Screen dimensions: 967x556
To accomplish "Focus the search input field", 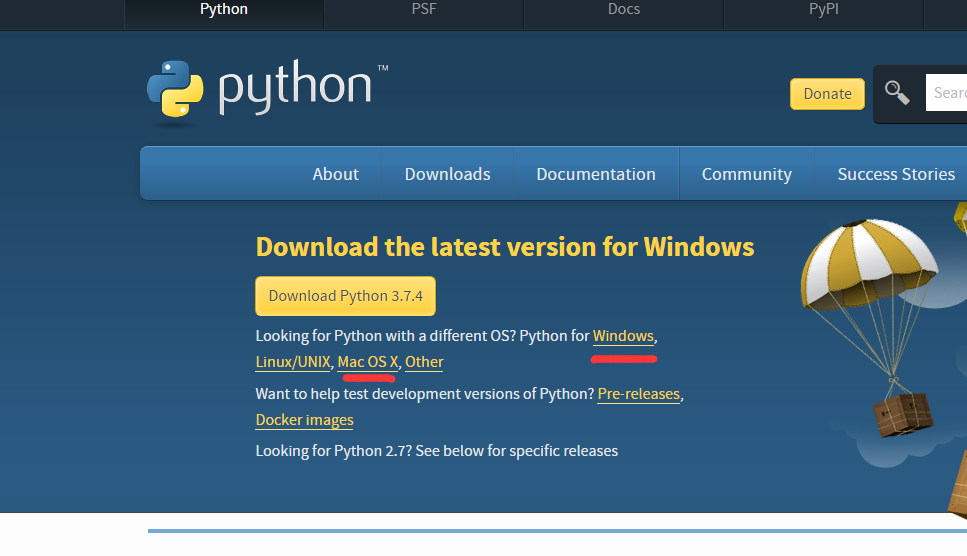I will 946,93.
